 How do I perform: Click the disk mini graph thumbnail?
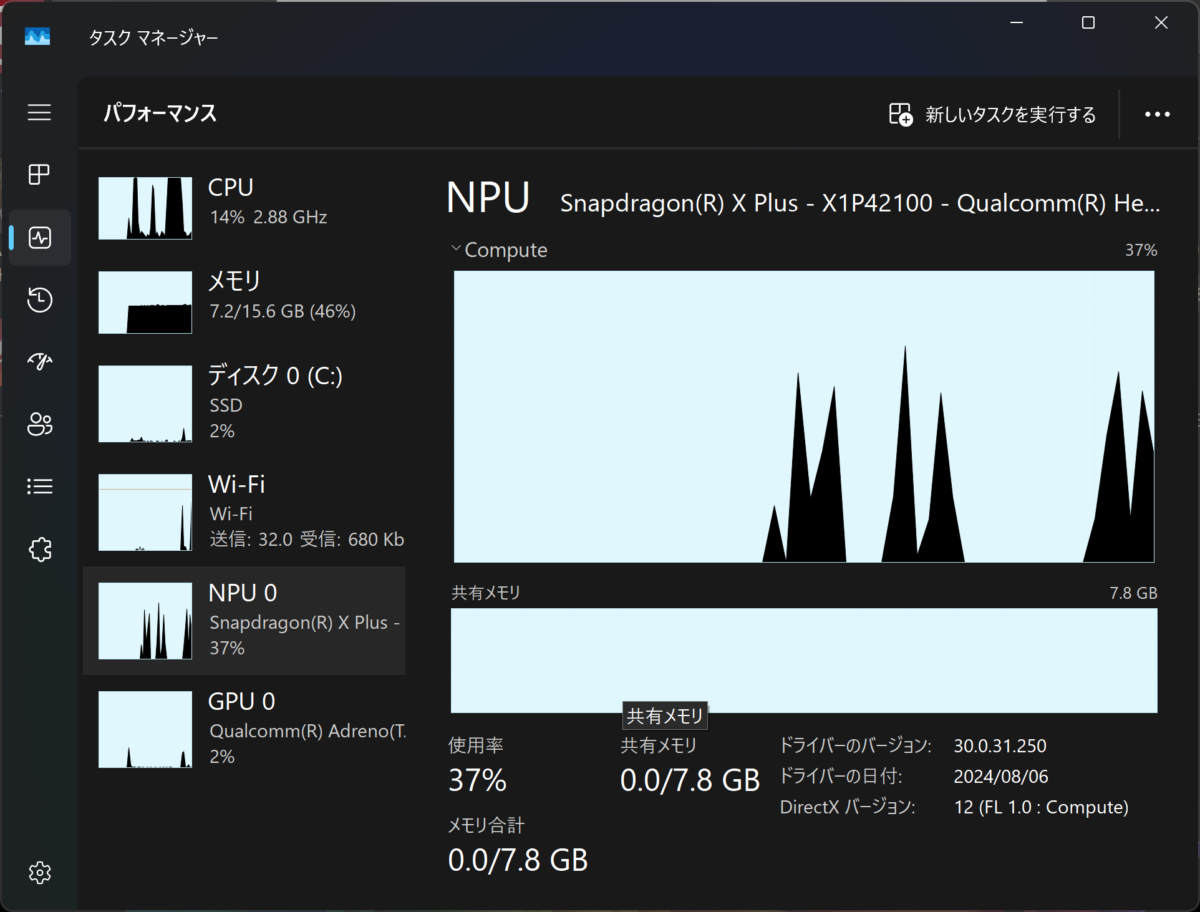point(145,404)
